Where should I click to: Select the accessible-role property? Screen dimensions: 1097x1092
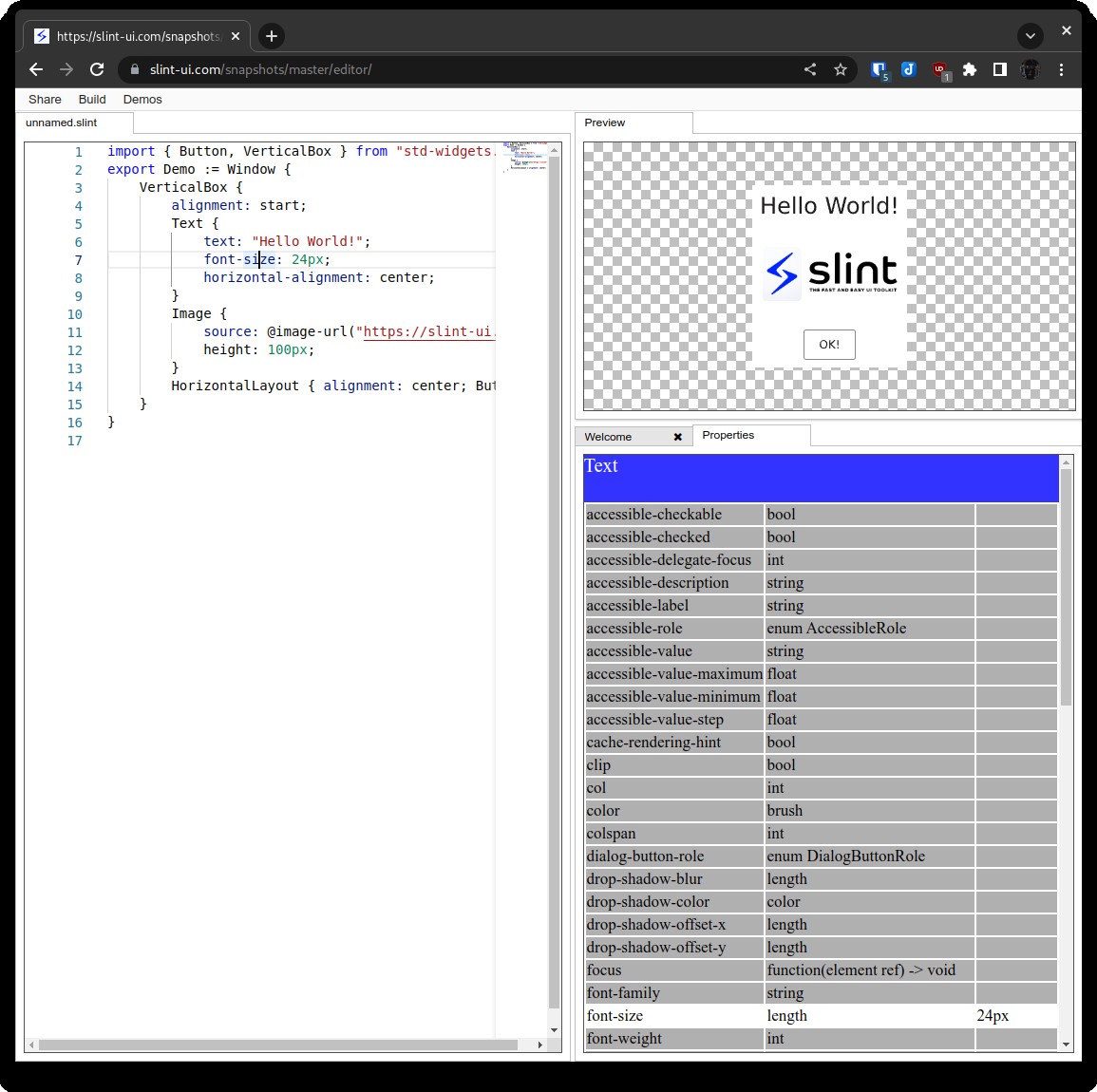[x=822, y=629]
